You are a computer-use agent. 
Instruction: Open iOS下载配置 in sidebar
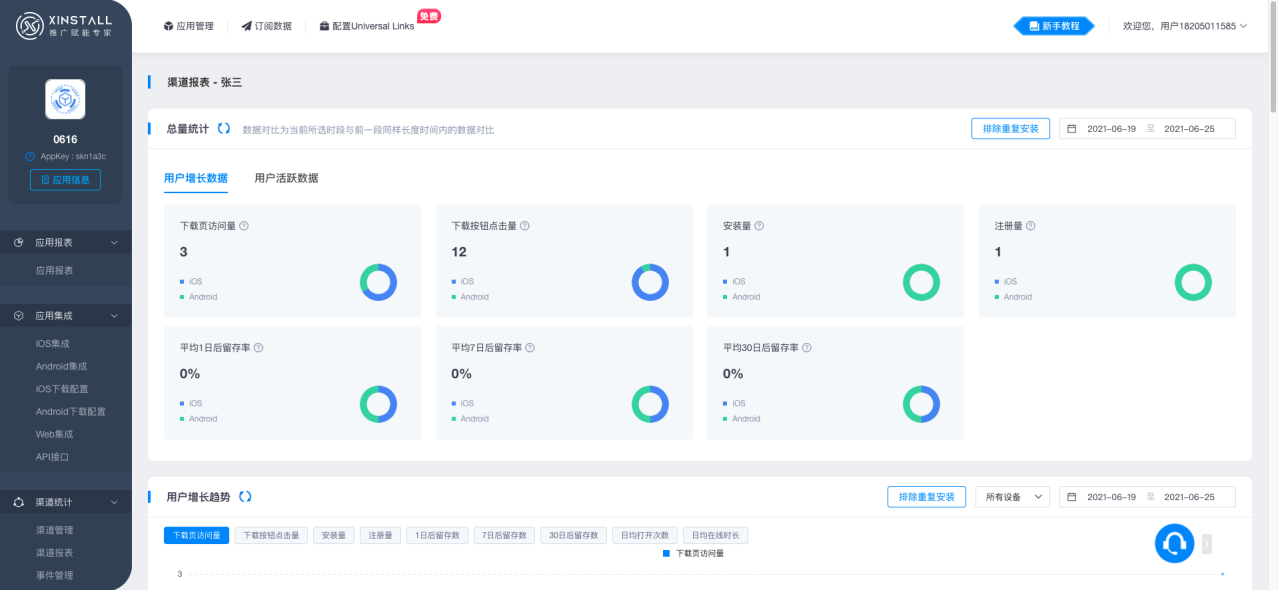pyautogui.click(x=62, y=389)
